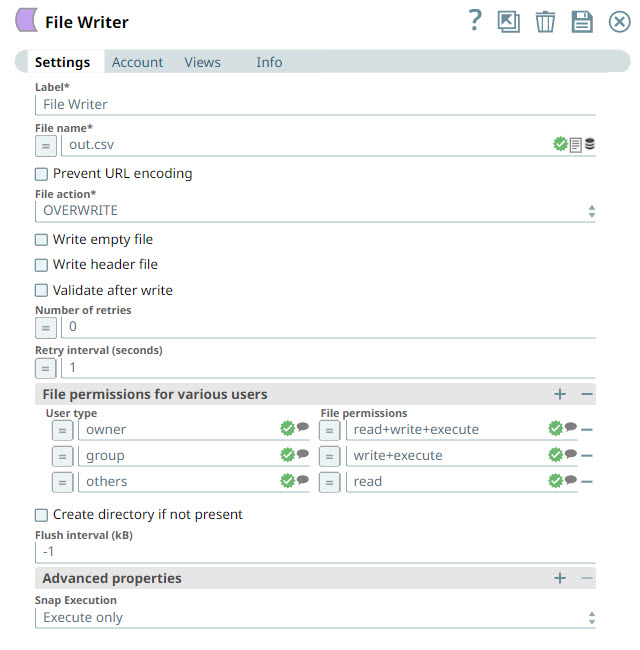
Task: Remove the owner permission row
Action: (587, 430)
